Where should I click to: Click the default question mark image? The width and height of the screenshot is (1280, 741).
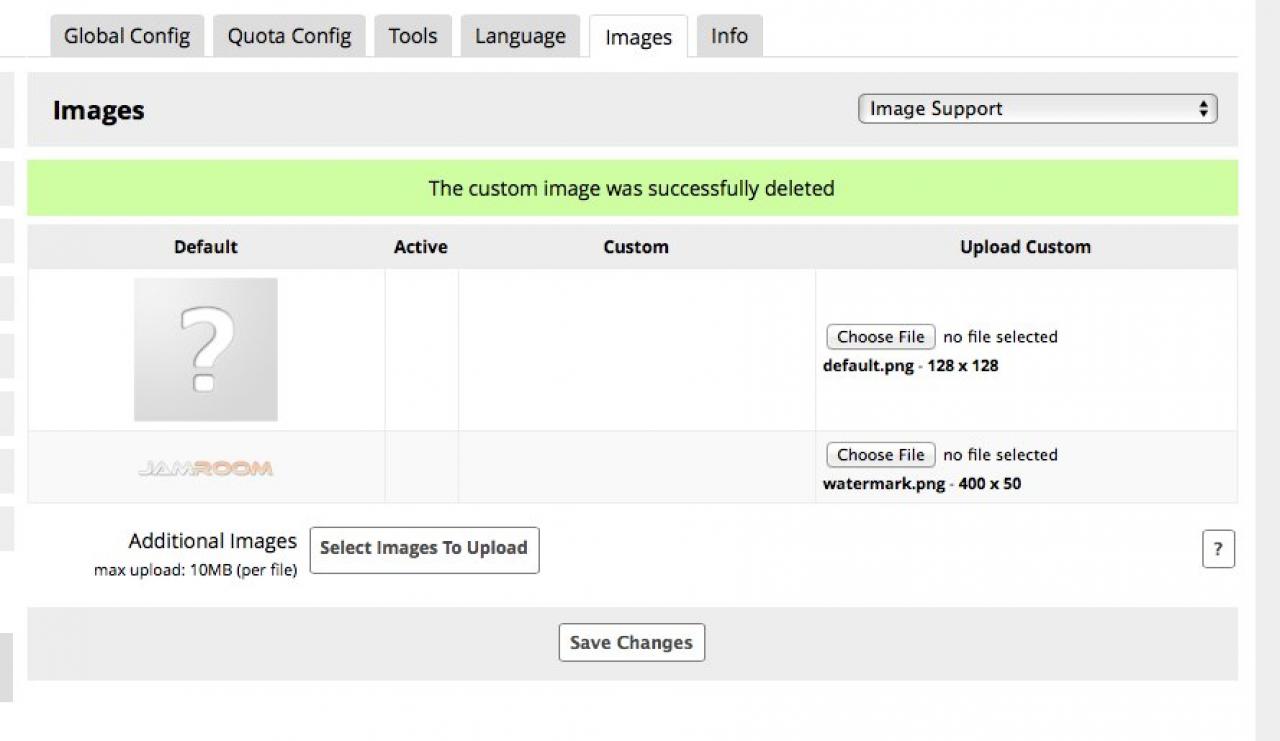[206, 349]
